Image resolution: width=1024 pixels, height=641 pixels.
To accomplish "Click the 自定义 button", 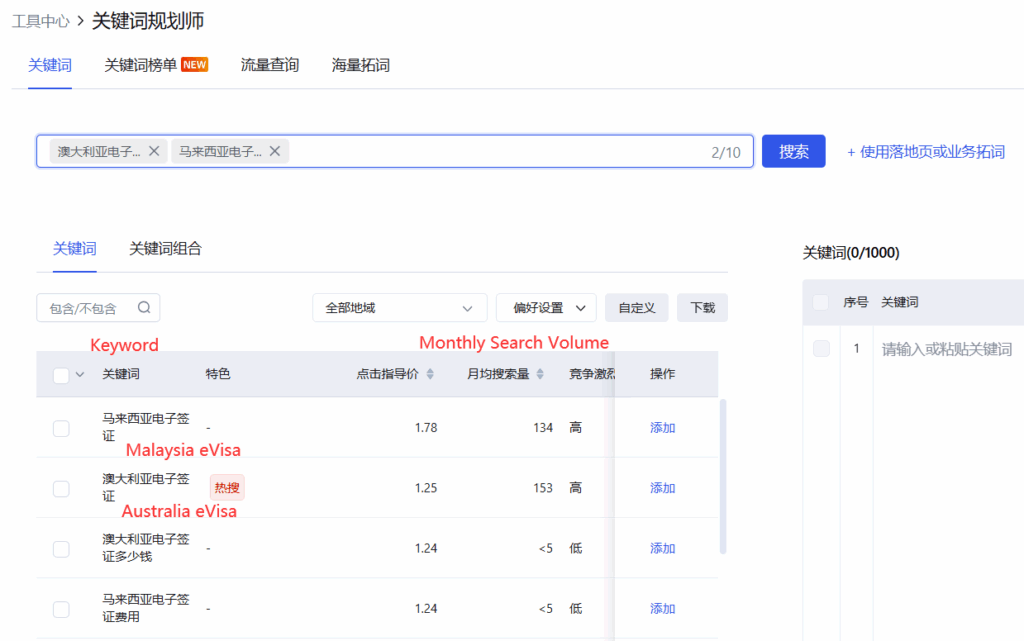I will 637,307.
